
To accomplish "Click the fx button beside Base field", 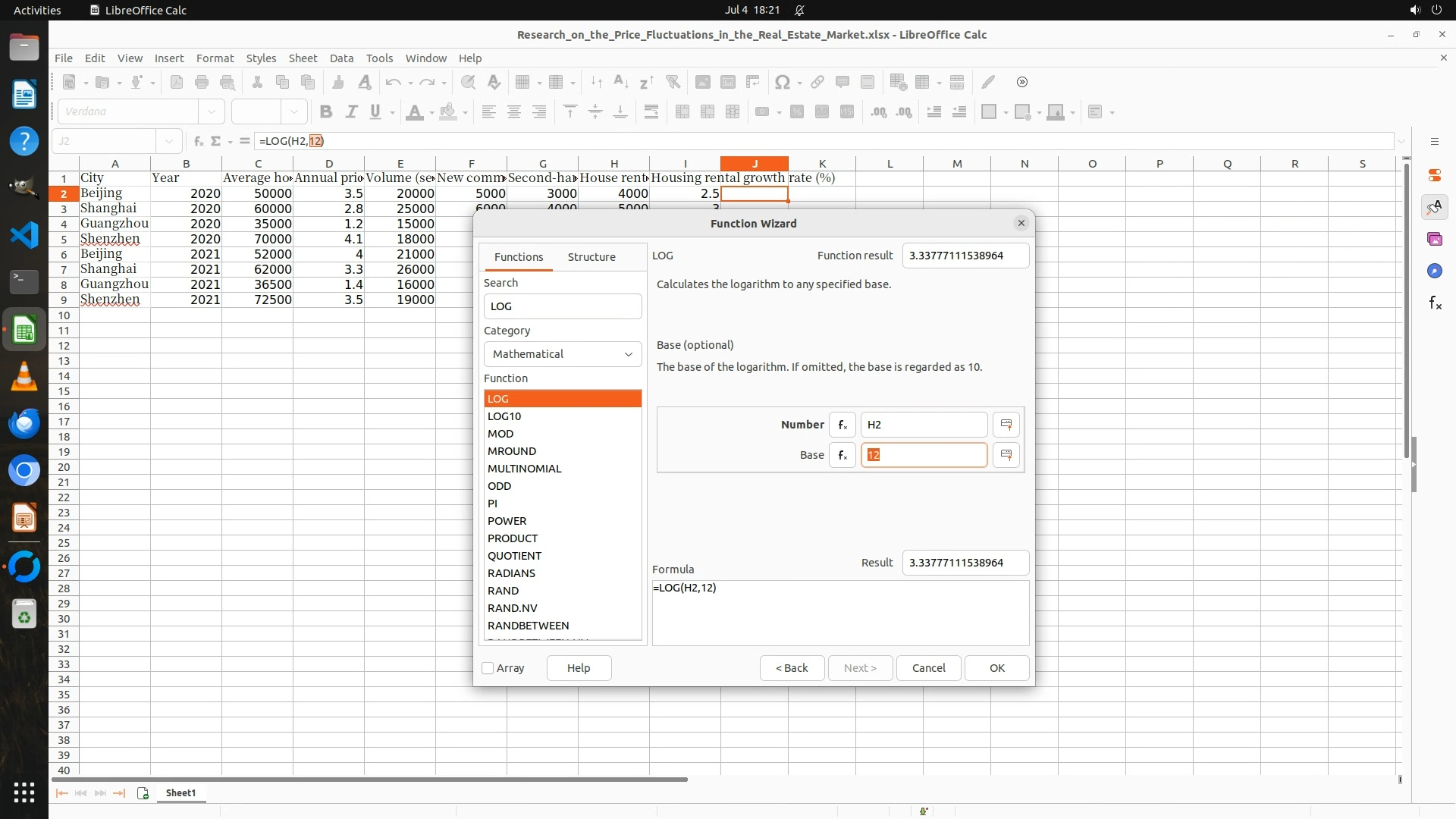I will 842,455.
